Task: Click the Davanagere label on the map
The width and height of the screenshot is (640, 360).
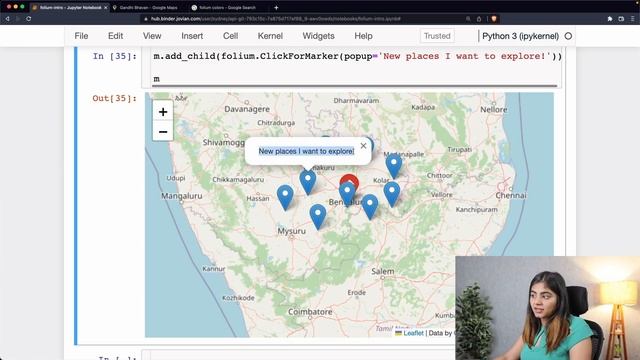Action: (x=247, y=109)
